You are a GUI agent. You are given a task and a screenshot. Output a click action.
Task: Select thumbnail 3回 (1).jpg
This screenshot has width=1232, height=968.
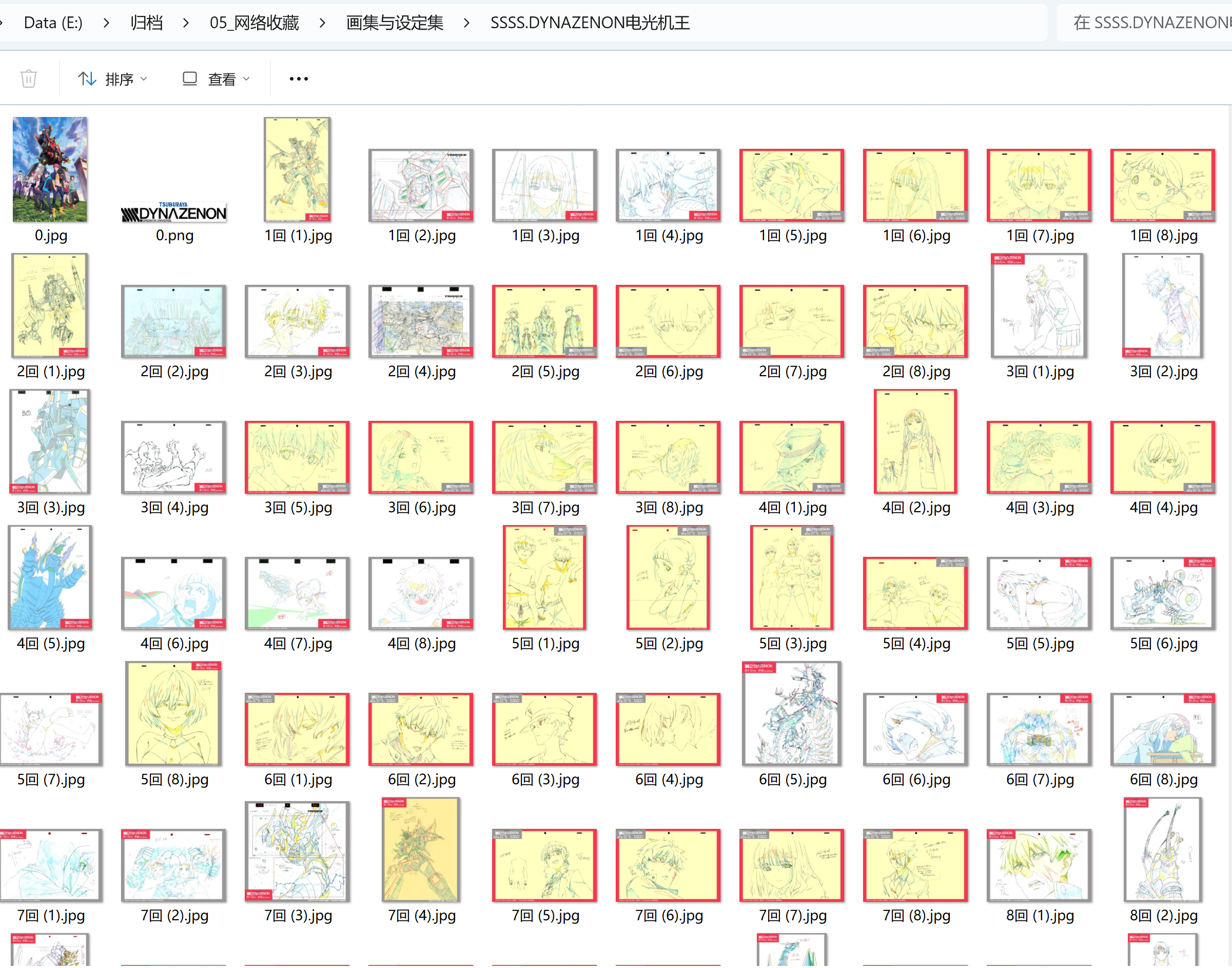pos(1040,305)
